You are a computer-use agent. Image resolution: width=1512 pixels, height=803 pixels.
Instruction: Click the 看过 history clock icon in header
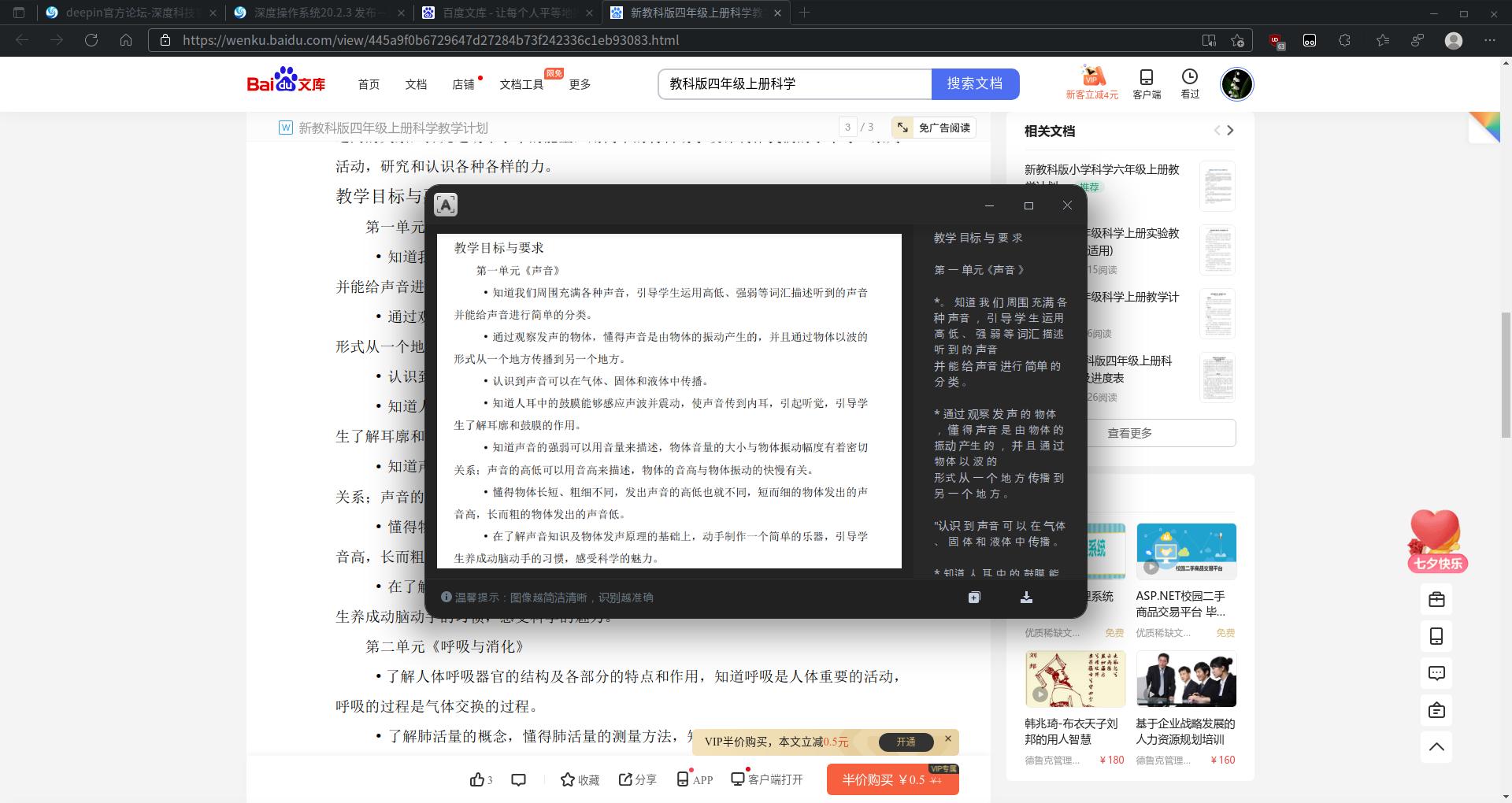(1189, 79)
